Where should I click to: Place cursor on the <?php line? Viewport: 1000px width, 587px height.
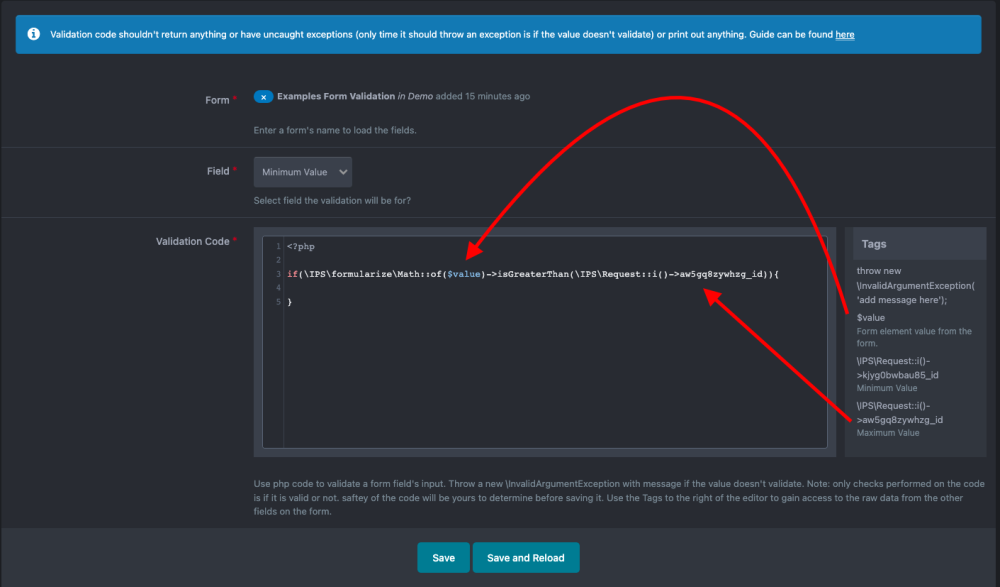pos(301,246)
